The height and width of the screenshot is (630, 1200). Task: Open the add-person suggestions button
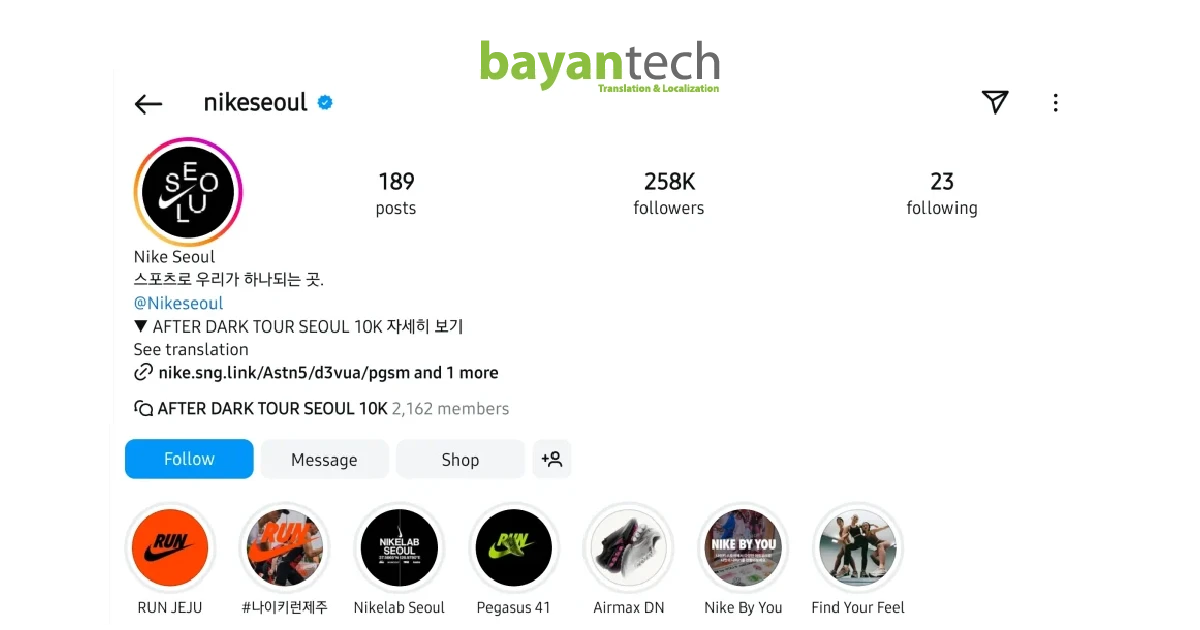click(552, 459)
